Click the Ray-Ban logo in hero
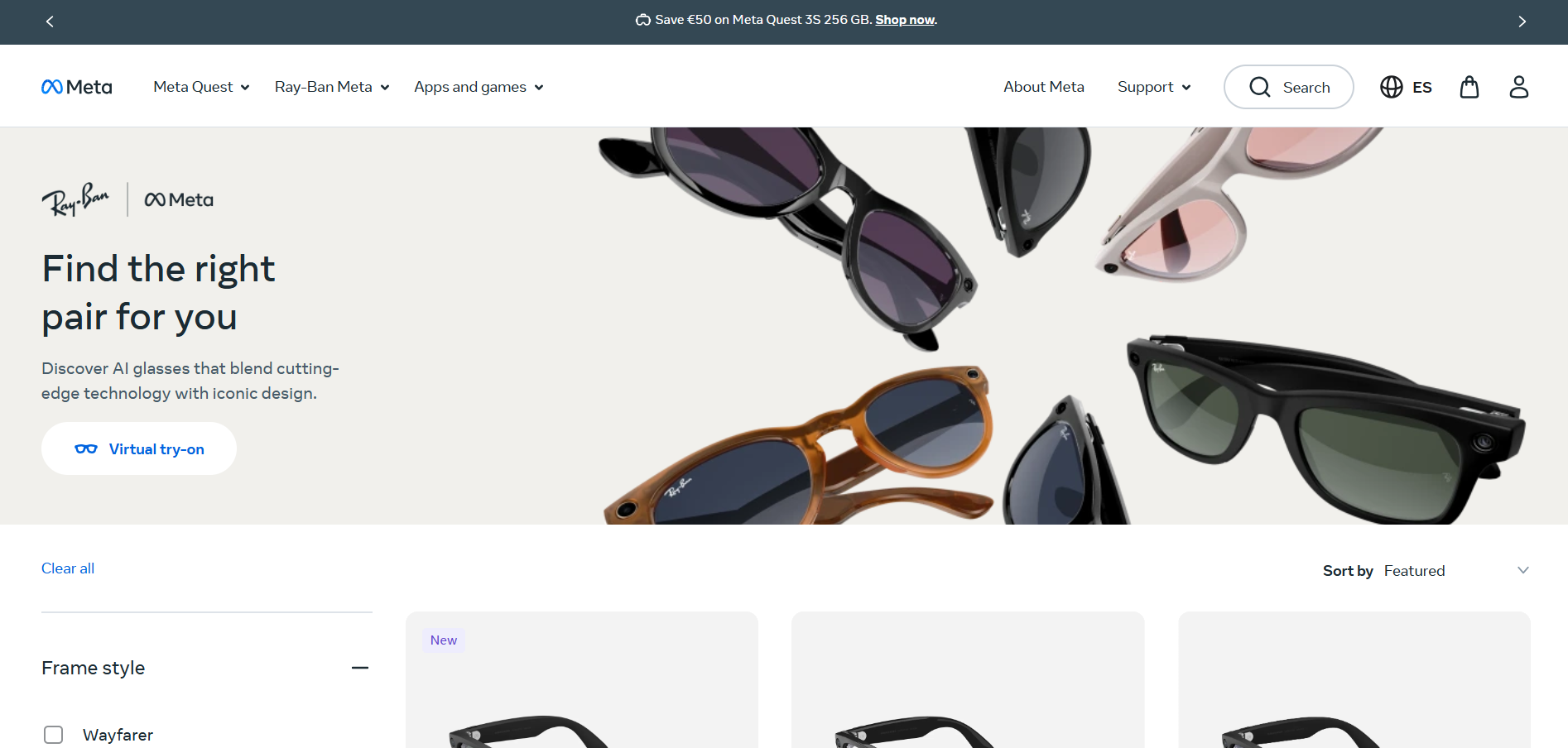1568x748 pixels. [75, 199]
